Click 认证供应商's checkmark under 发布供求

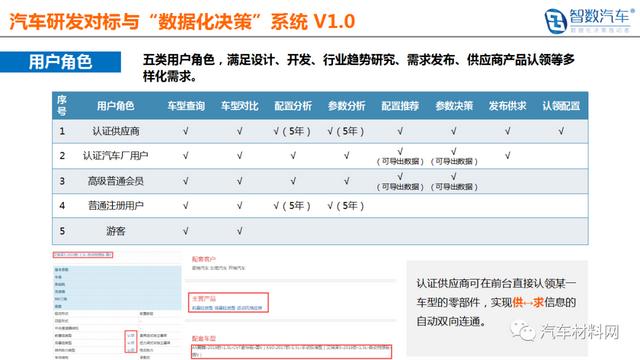(507, 131)
